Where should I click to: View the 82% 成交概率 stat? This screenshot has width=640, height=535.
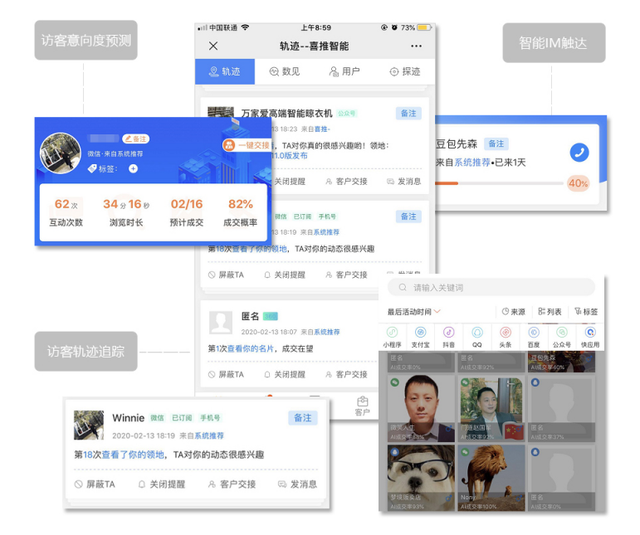pyautogui.click(x=240, y=212)
